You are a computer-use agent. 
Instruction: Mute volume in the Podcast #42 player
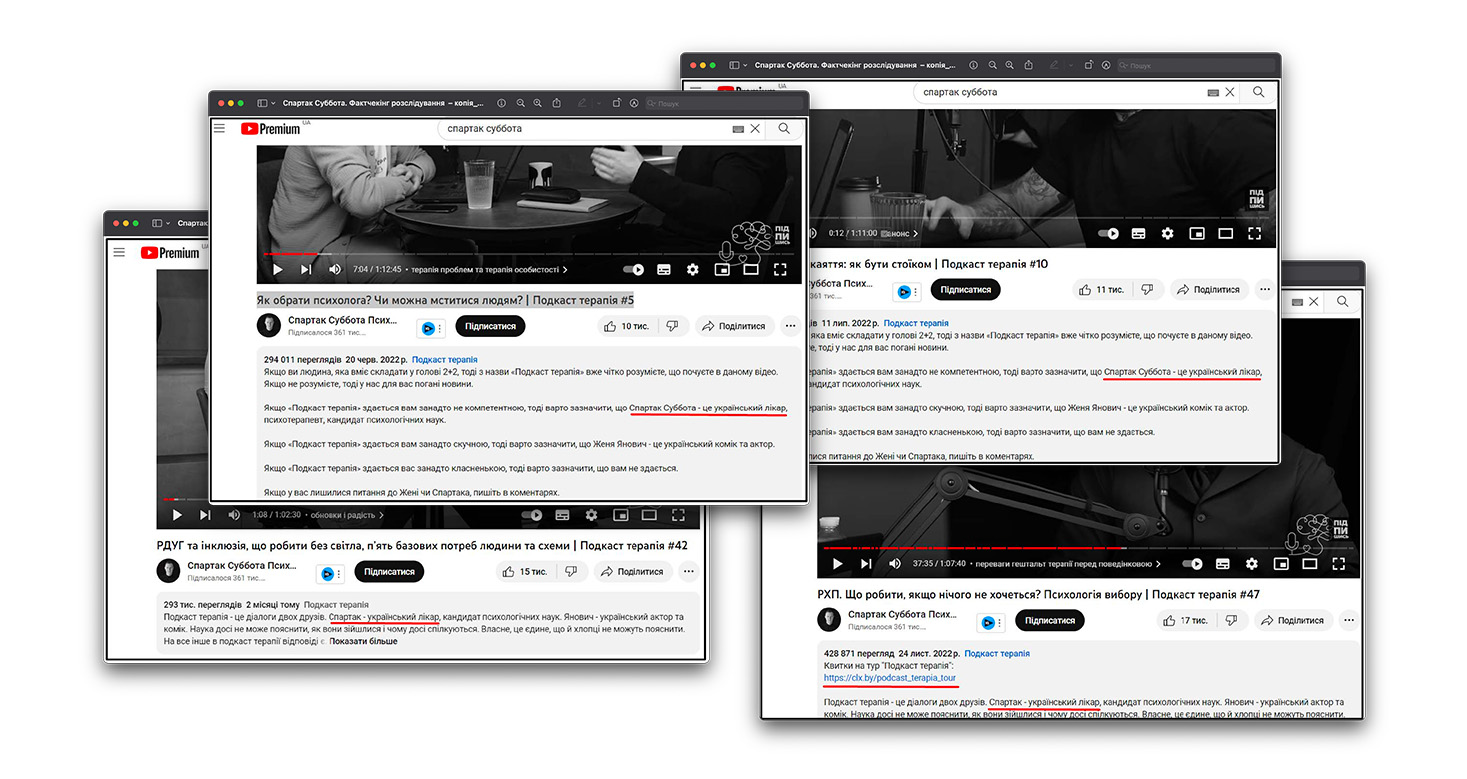[234, 515]
